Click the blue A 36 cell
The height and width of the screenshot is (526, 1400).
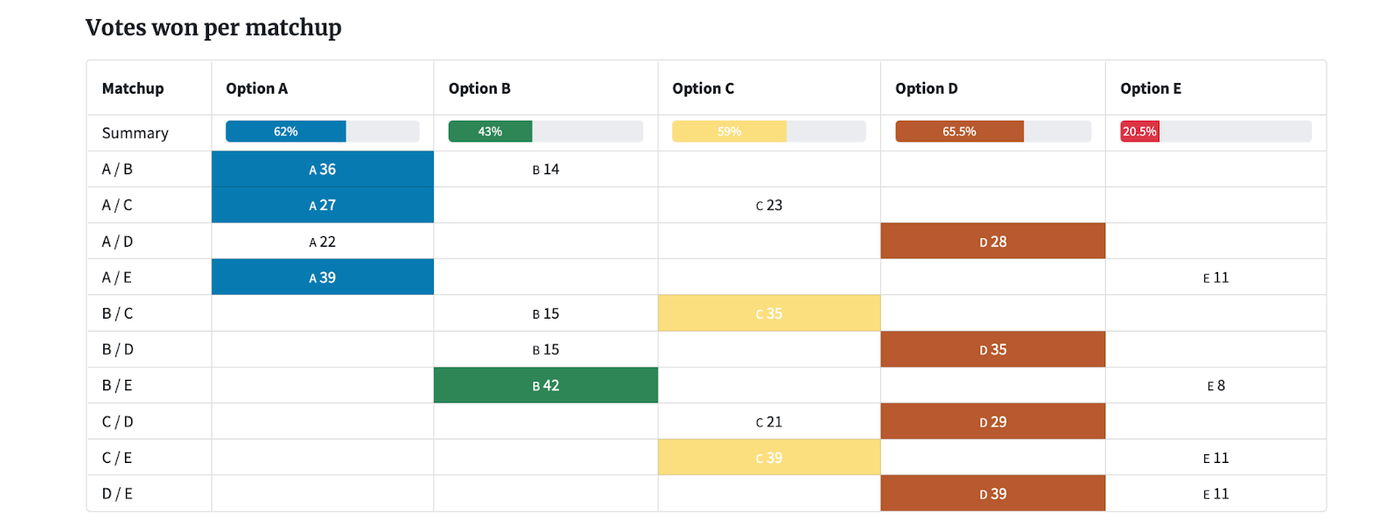(323, 169)
